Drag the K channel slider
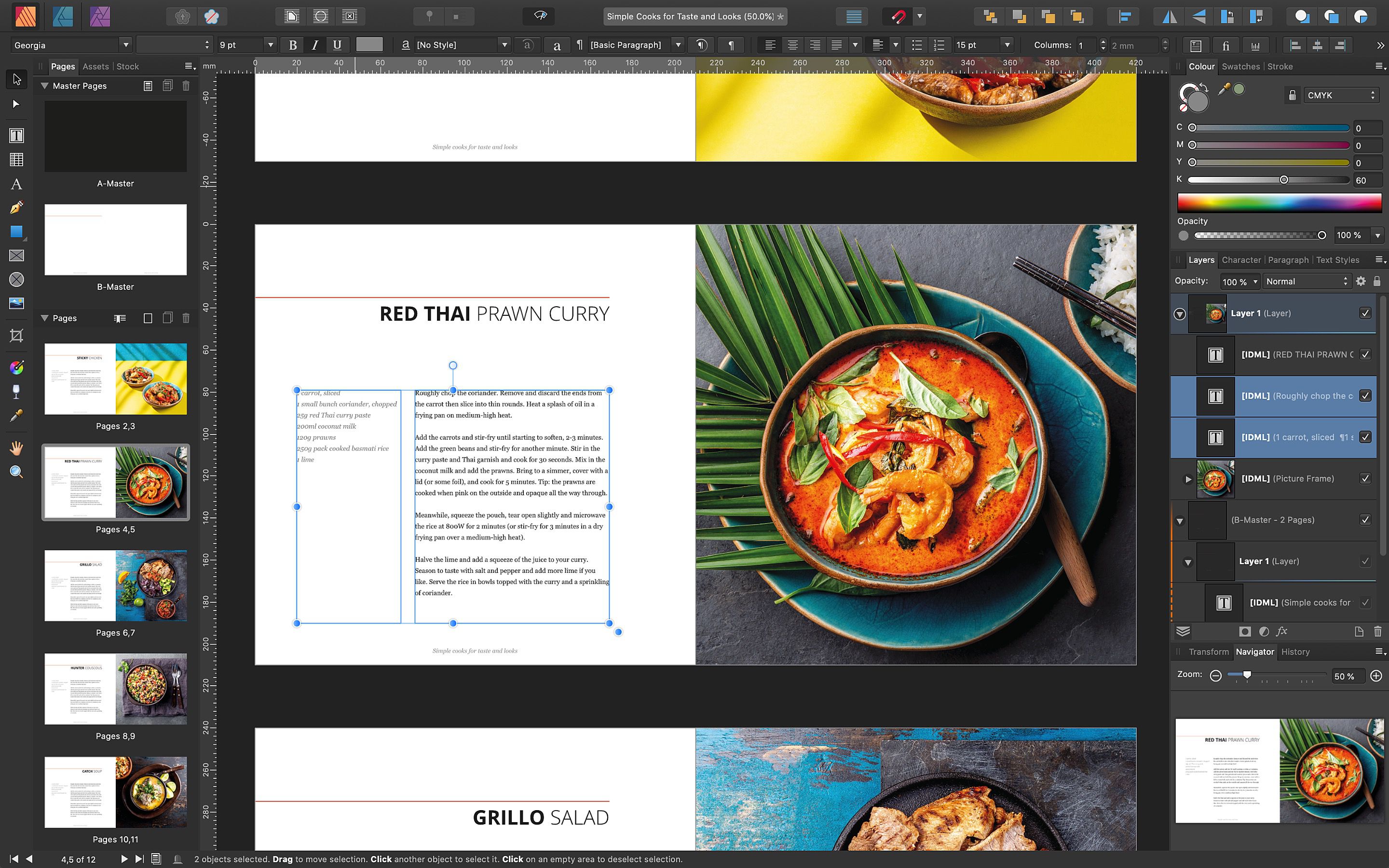This screenshot has height=868, width=1389. pyautogui.click(x=1284, y=179)
